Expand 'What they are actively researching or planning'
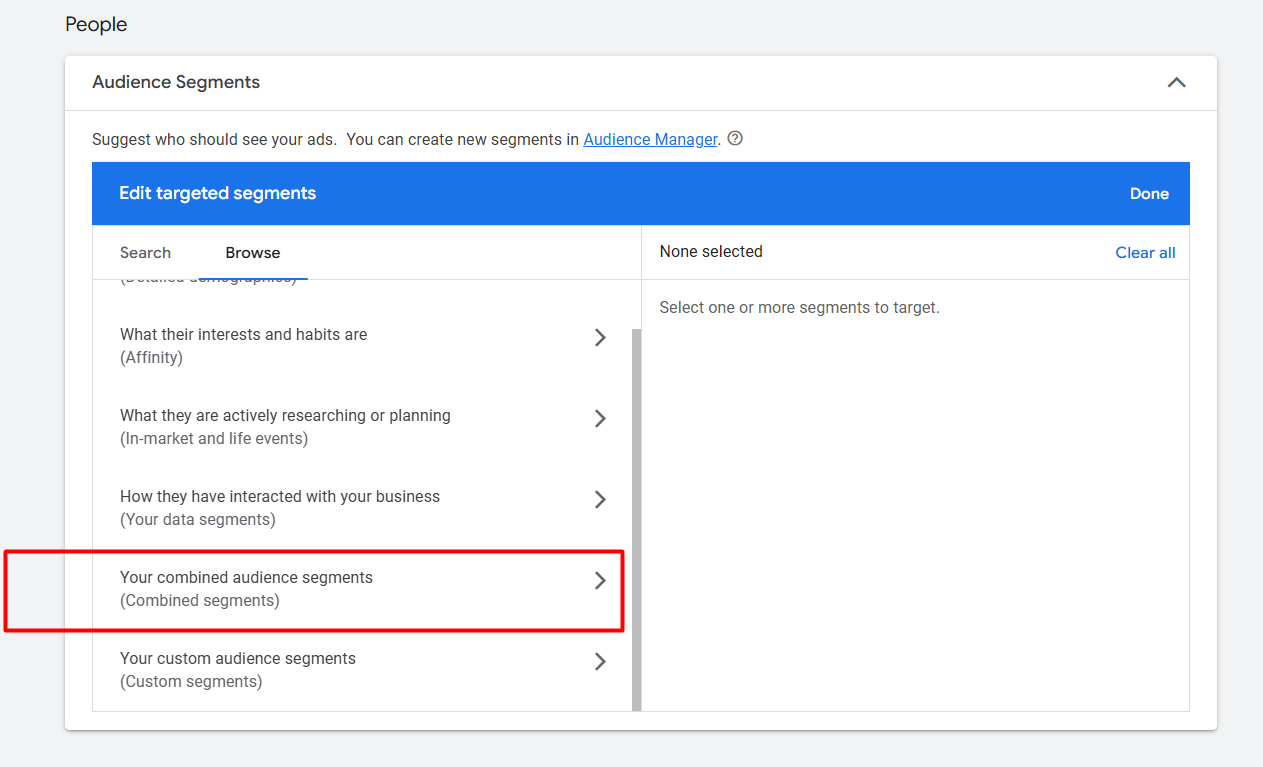The width and height of the screenshot is (1263, 767). [x=285, y=416]
